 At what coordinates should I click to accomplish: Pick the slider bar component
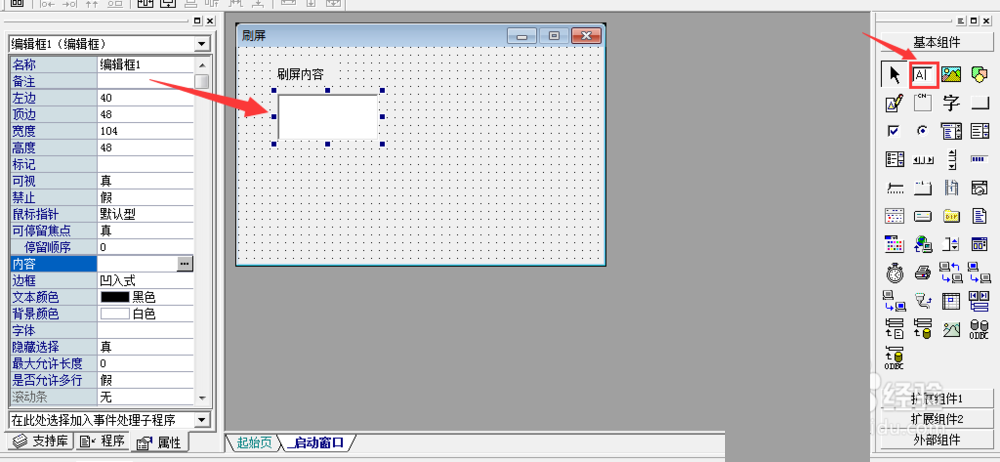point(895,187)
